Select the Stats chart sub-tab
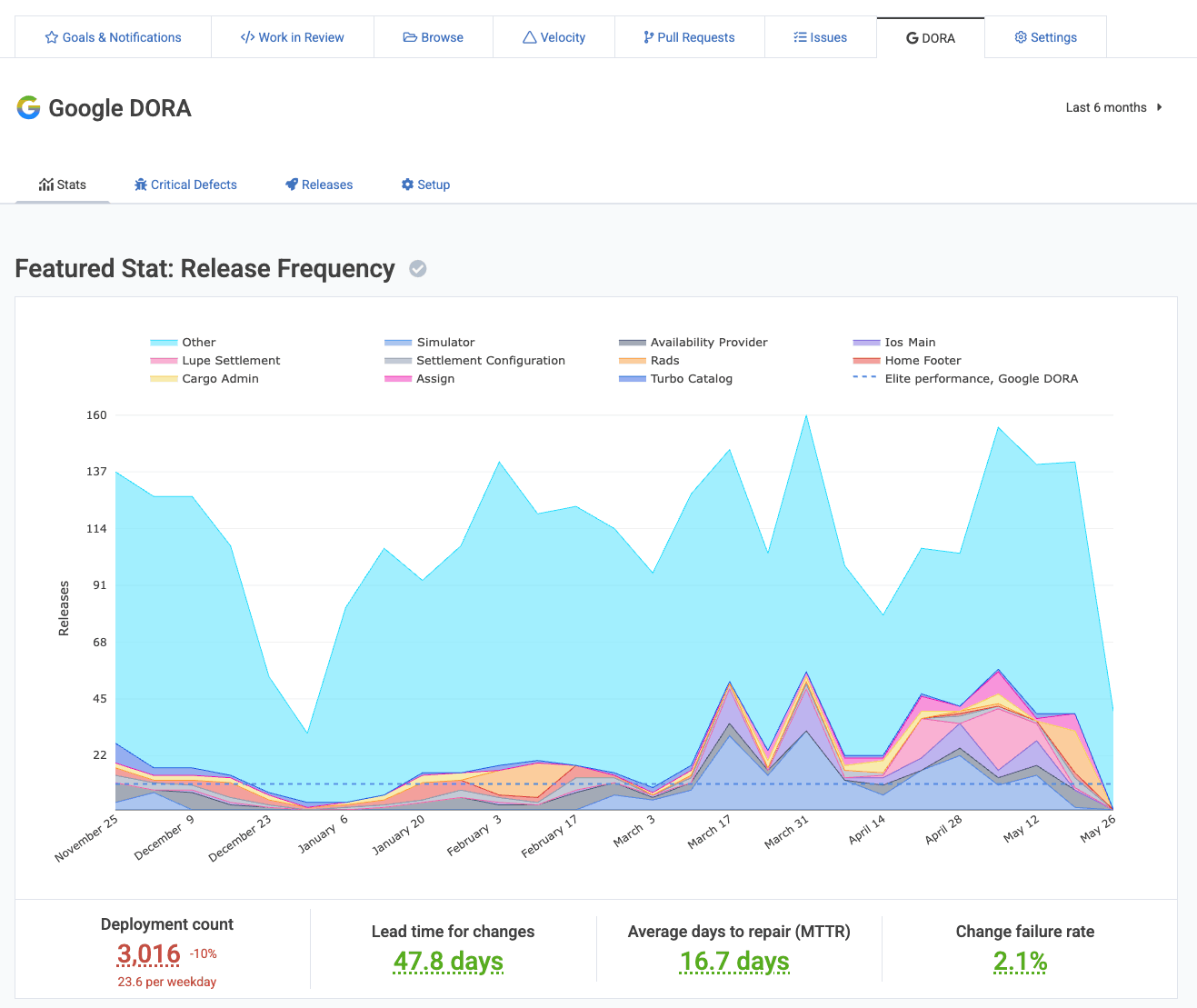The width and height of the screenshot is (1197, 1008). (63, 185)
